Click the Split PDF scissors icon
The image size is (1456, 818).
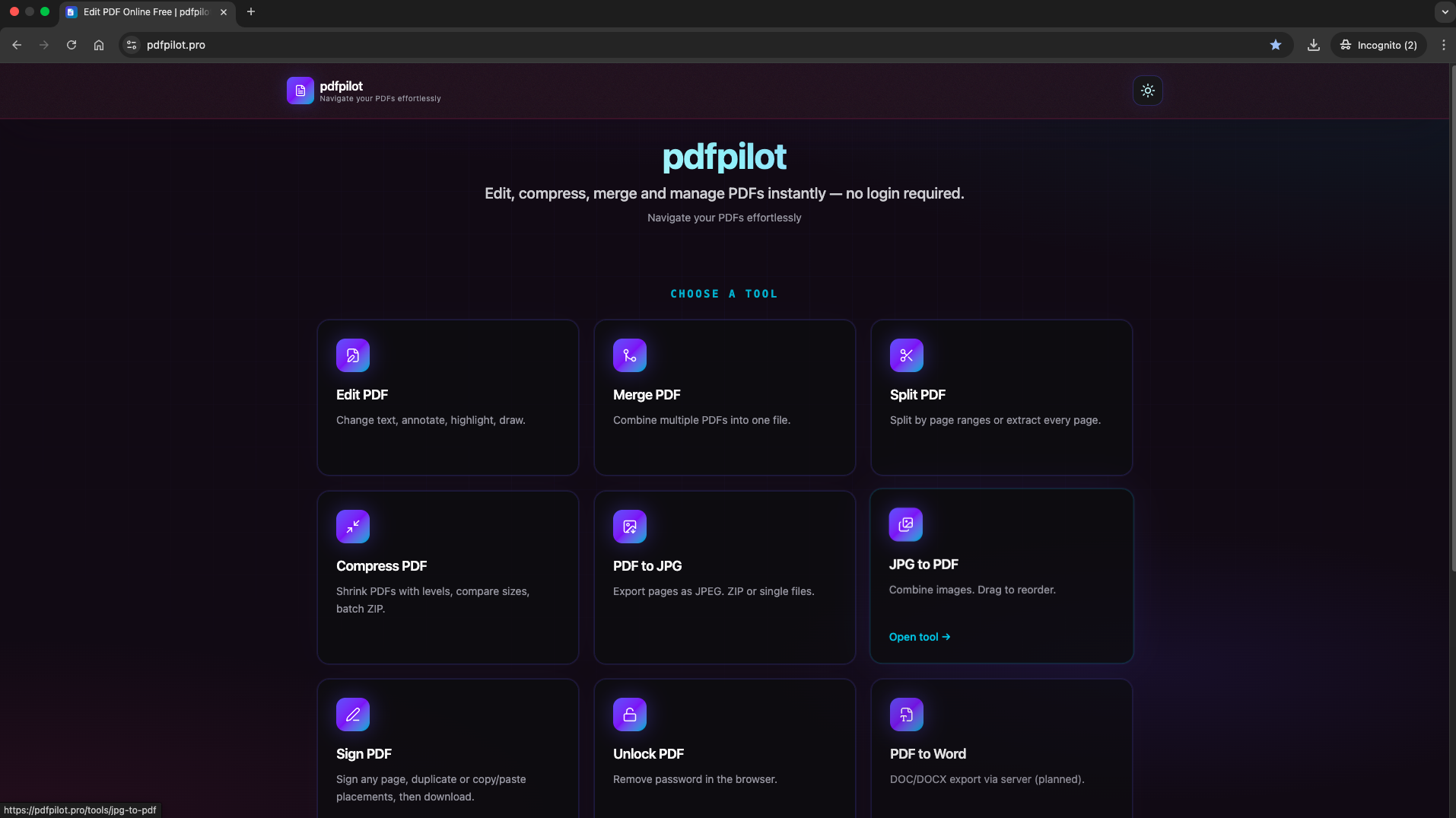coord(906,355)
